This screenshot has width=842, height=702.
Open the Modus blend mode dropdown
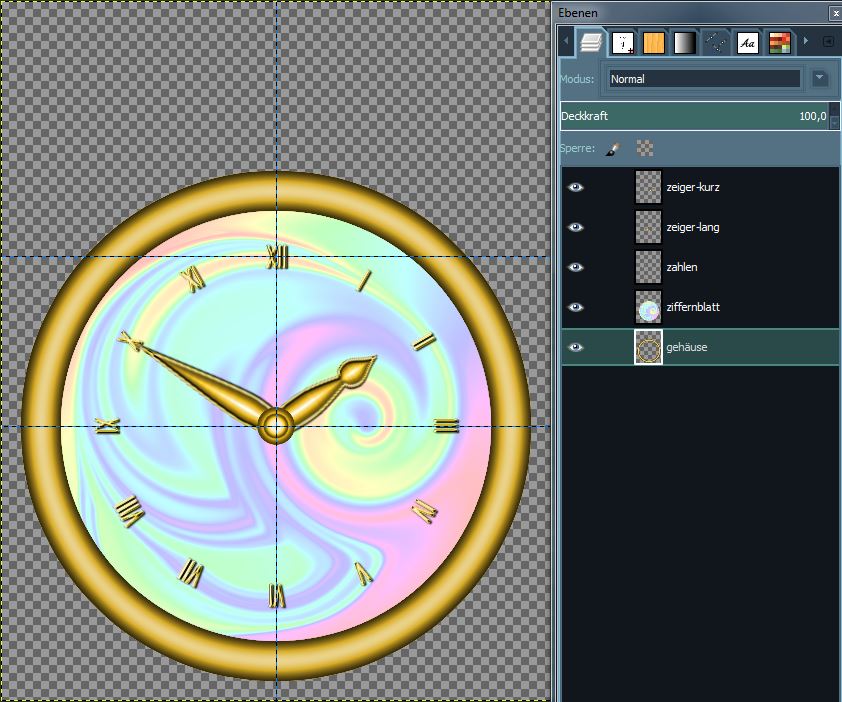click(x=705, y=79)
